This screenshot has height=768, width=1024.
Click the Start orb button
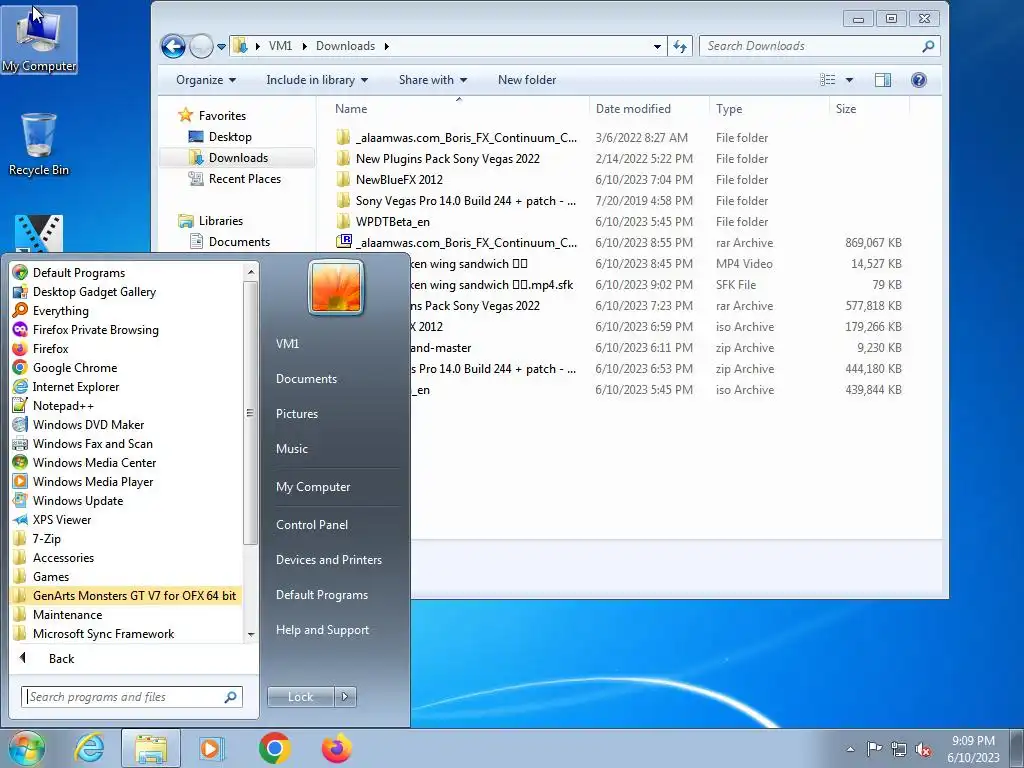[x=27, y=748]
